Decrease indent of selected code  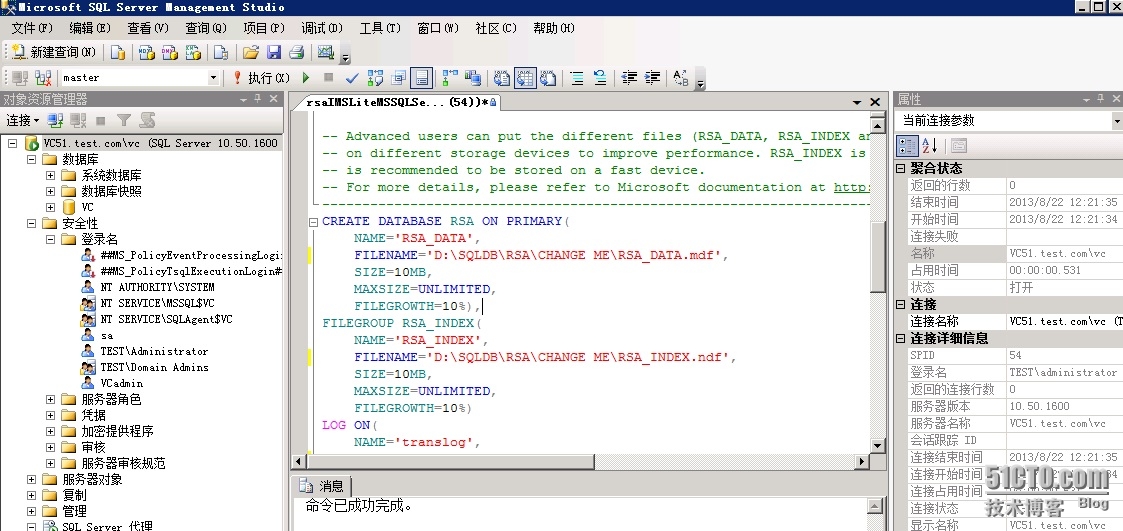pos(629,77)
